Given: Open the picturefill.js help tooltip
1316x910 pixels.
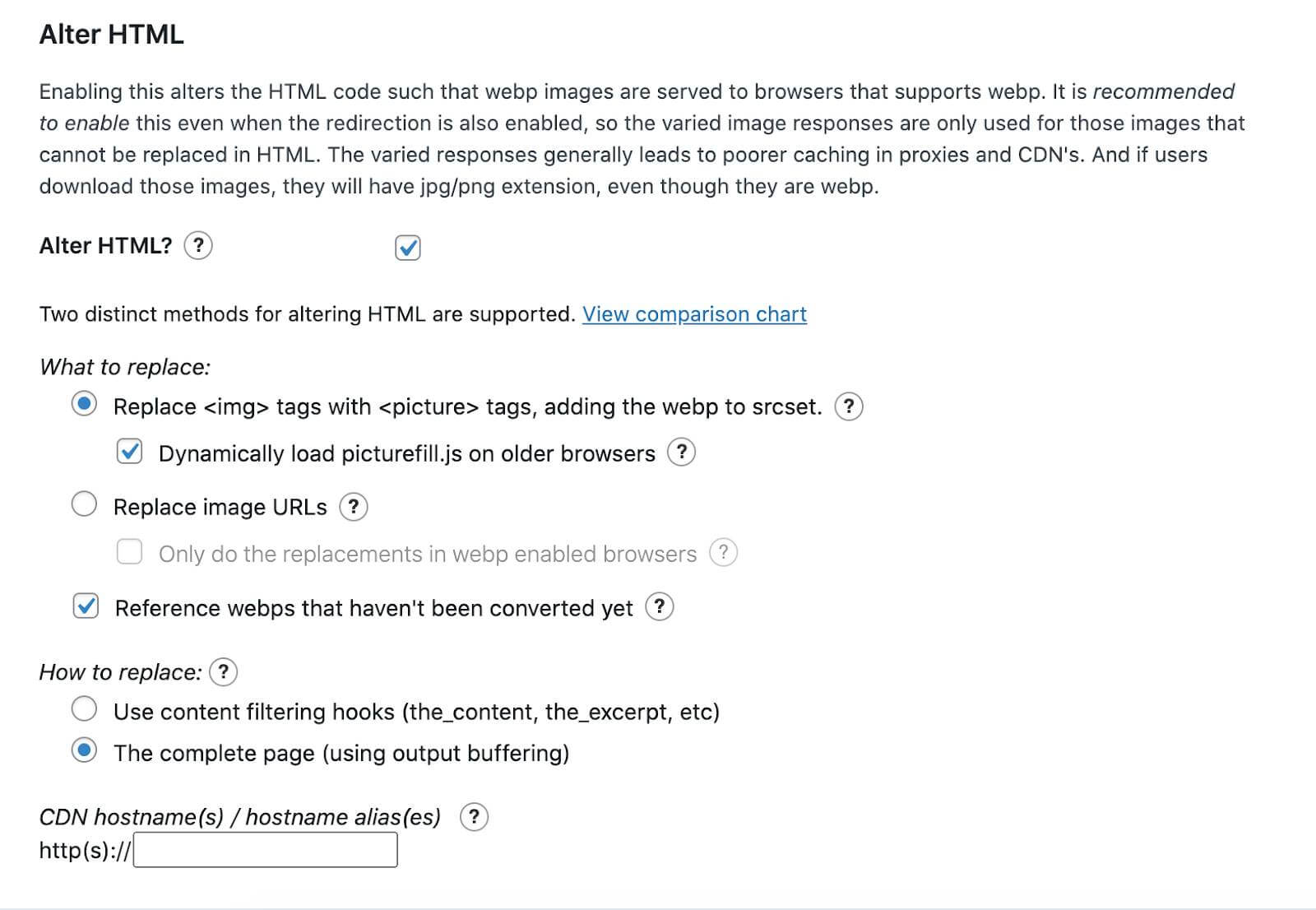Looking at the screenshot, I should [x=682, y=452].
